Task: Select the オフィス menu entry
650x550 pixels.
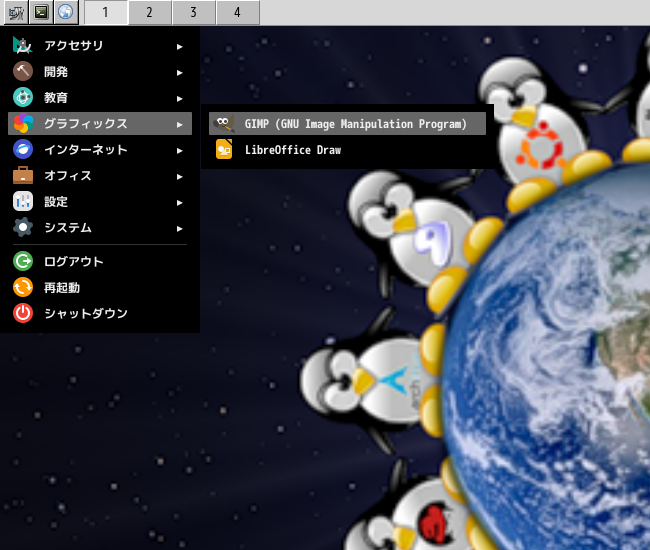Action: coord(100,175)
